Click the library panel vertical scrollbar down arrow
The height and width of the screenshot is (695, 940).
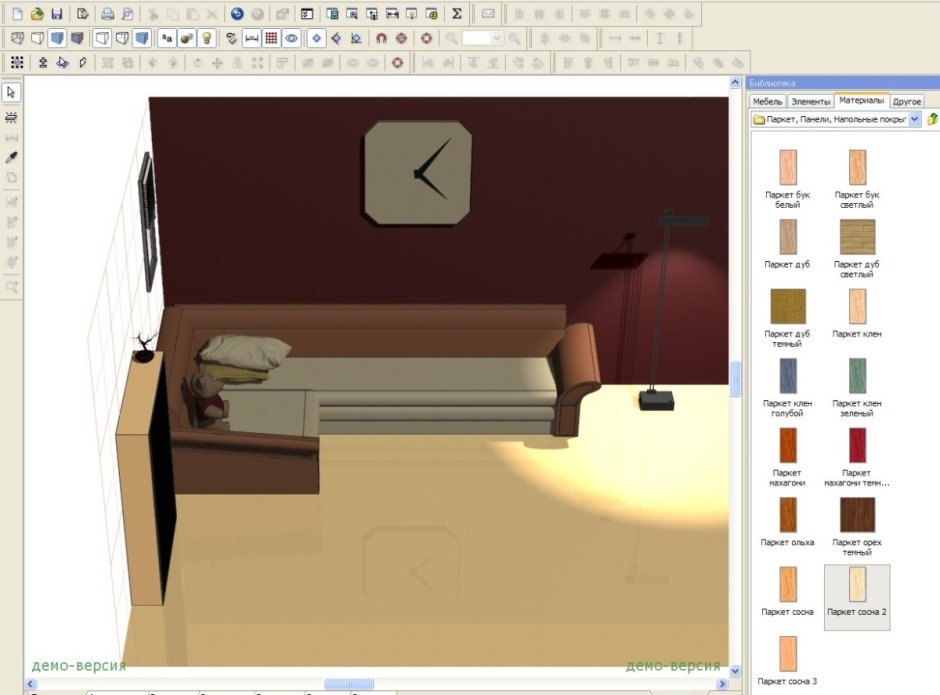[736, 671]
